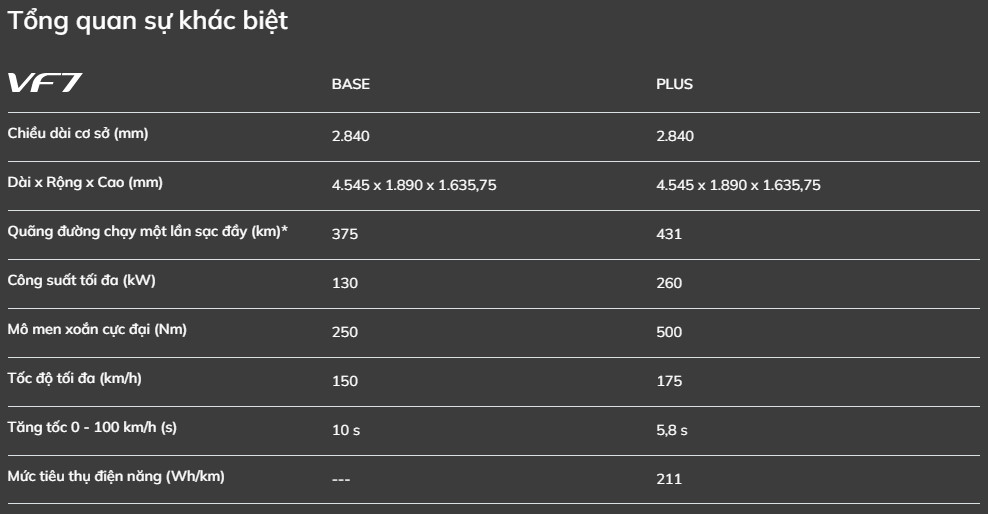The height and width of the screenshot is (514, 988).
Task: Click the 'Tổng quan sự khác biệt' heading
Action: click(147, 21)
